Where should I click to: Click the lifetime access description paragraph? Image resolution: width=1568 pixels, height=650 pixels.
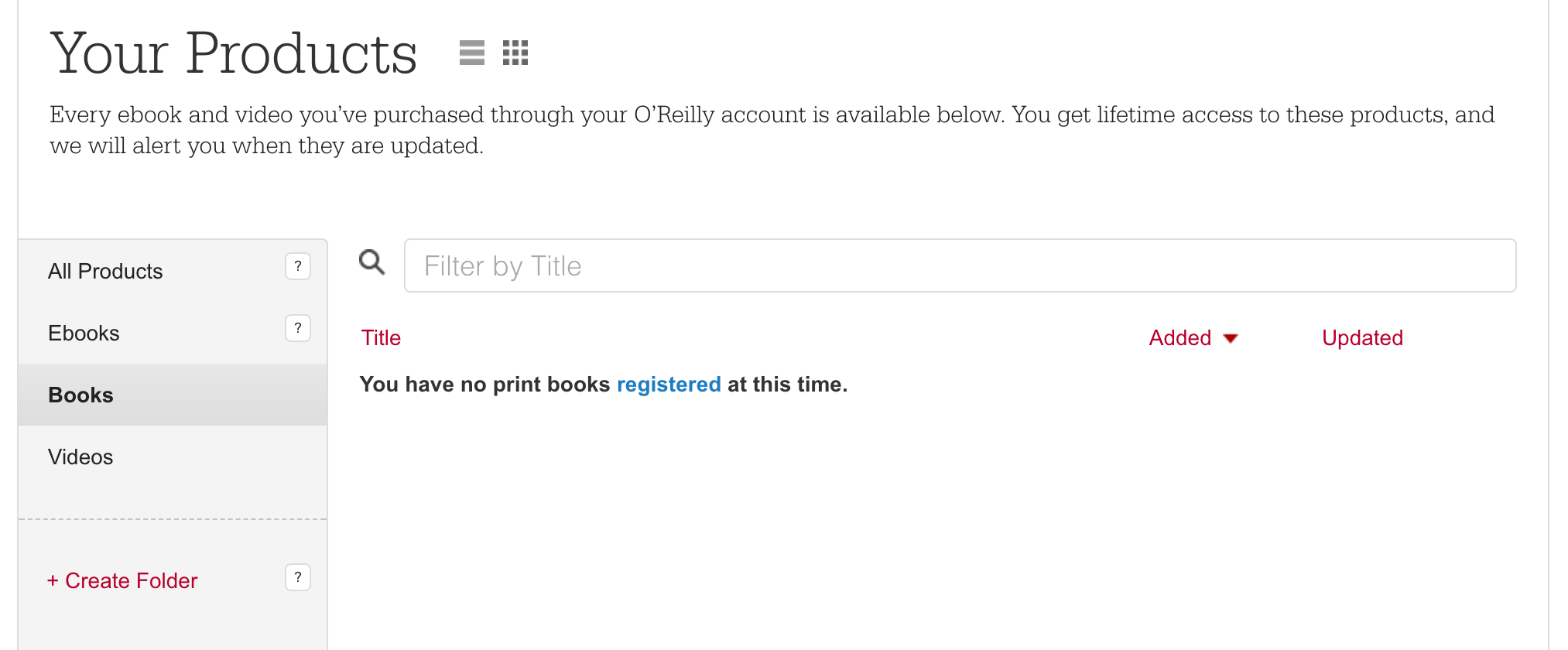tap(772, 130)
